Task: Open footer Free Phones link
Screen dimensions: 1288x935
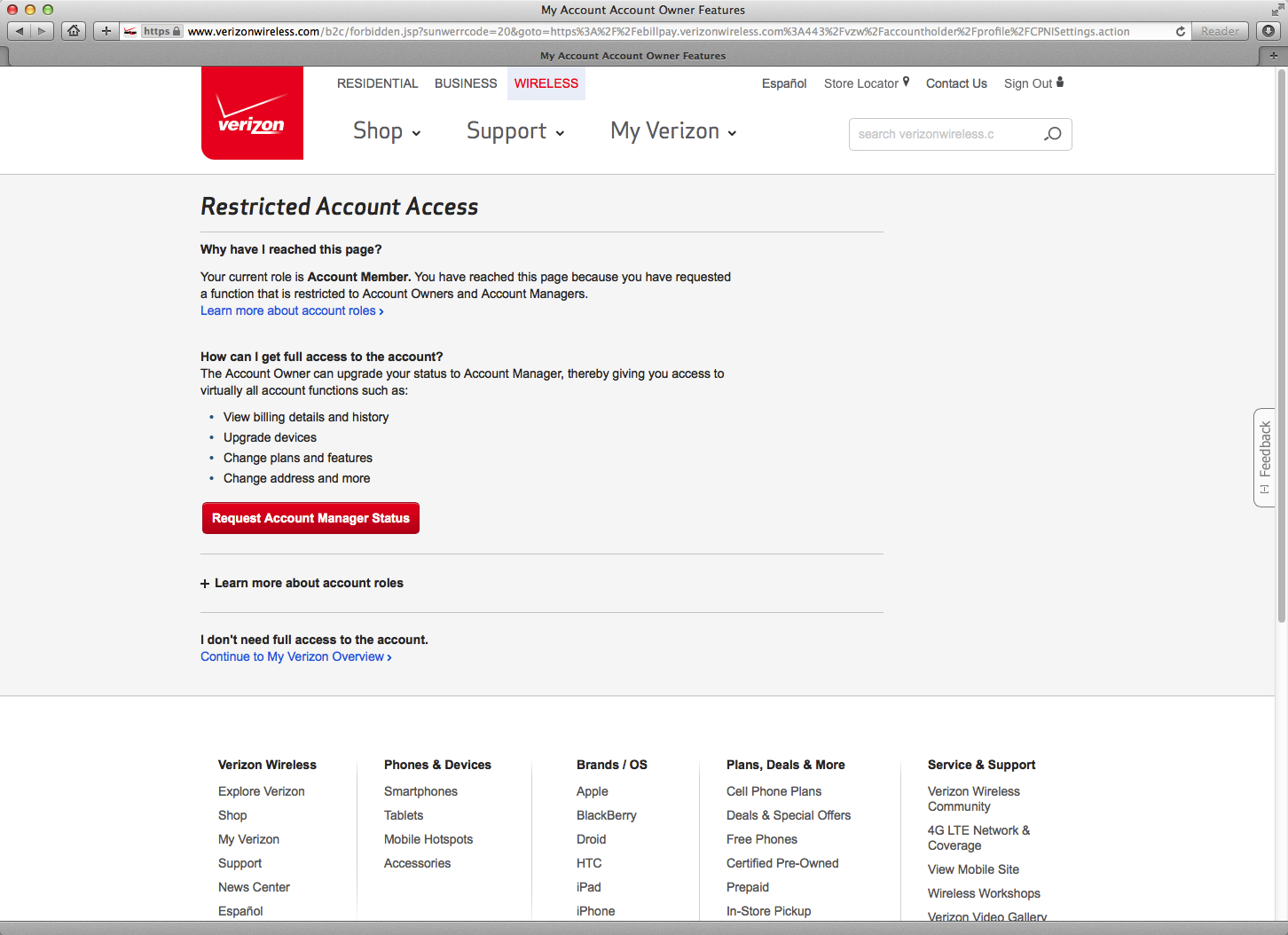Action: (x=762, y=839)
